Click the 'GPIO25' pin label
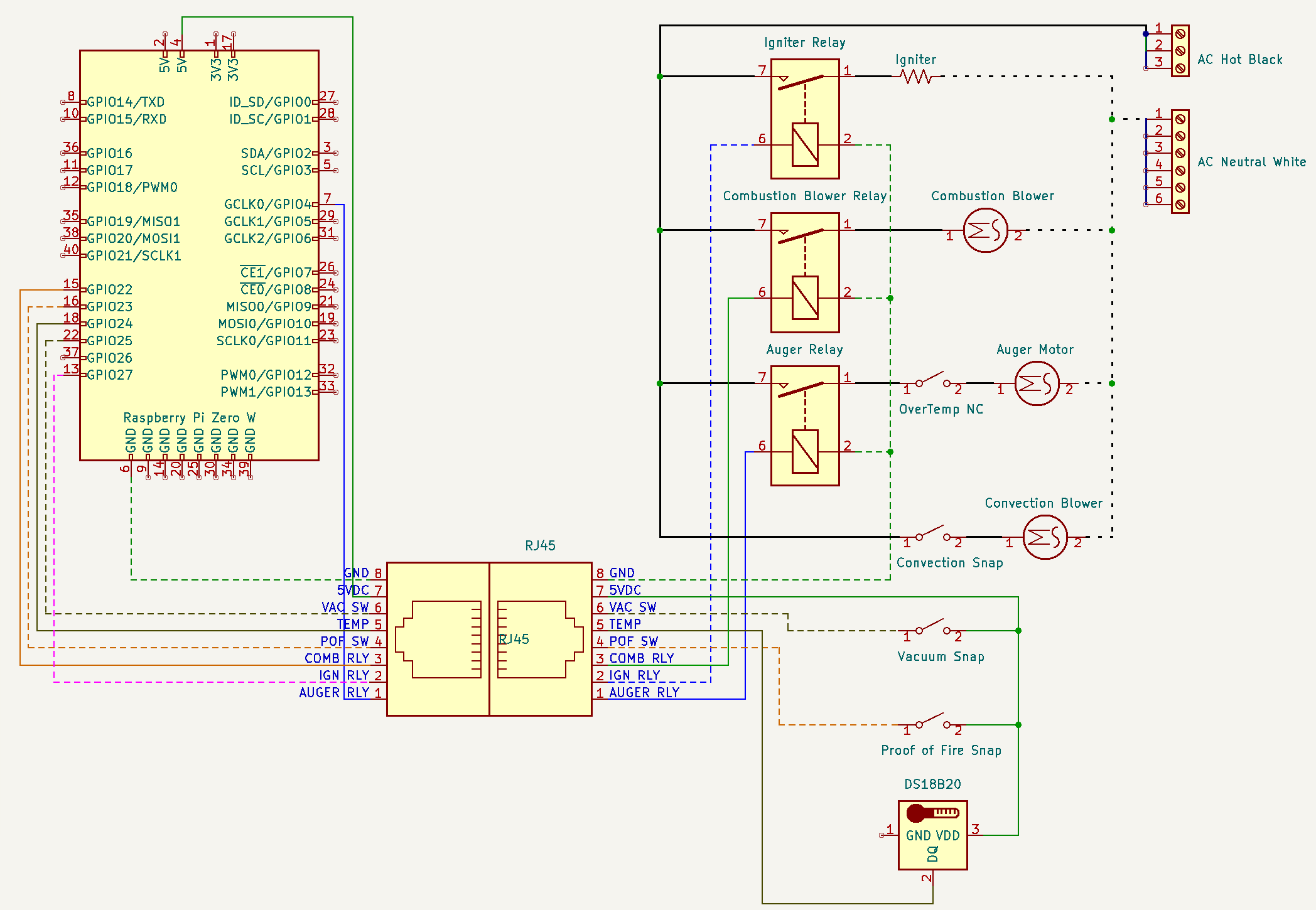The width and height of the screenshot is (1316, 910). tap(110, 341)
